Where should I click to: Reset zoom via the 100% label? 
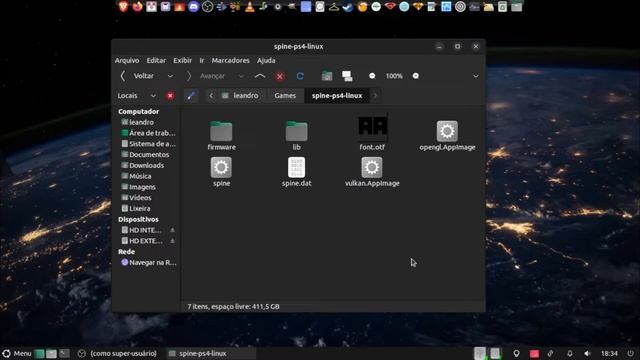[394, 76]
